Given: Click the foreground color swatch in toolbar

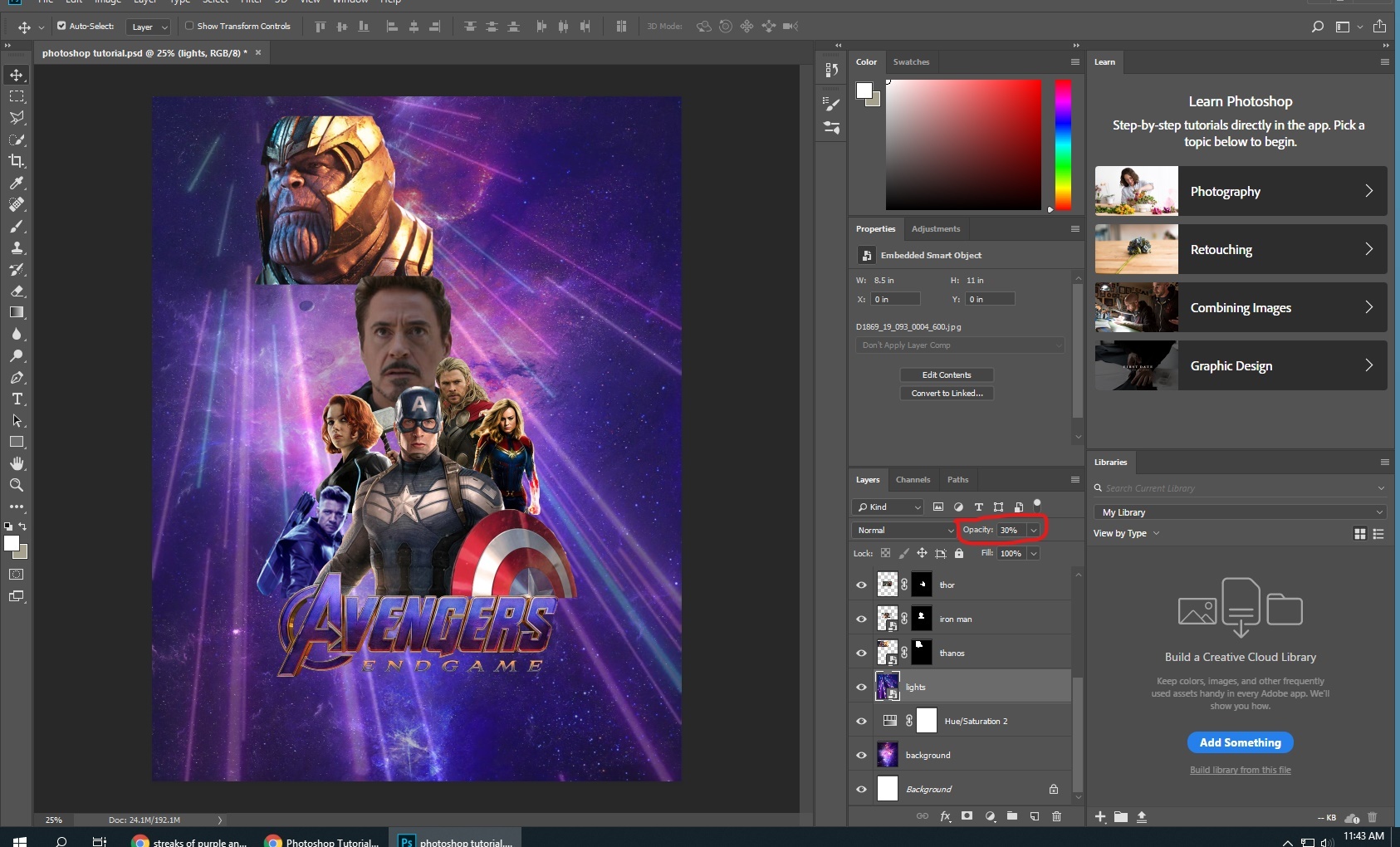Looking at the screenshot, I should pyautogui.click(x=12, y=544).
